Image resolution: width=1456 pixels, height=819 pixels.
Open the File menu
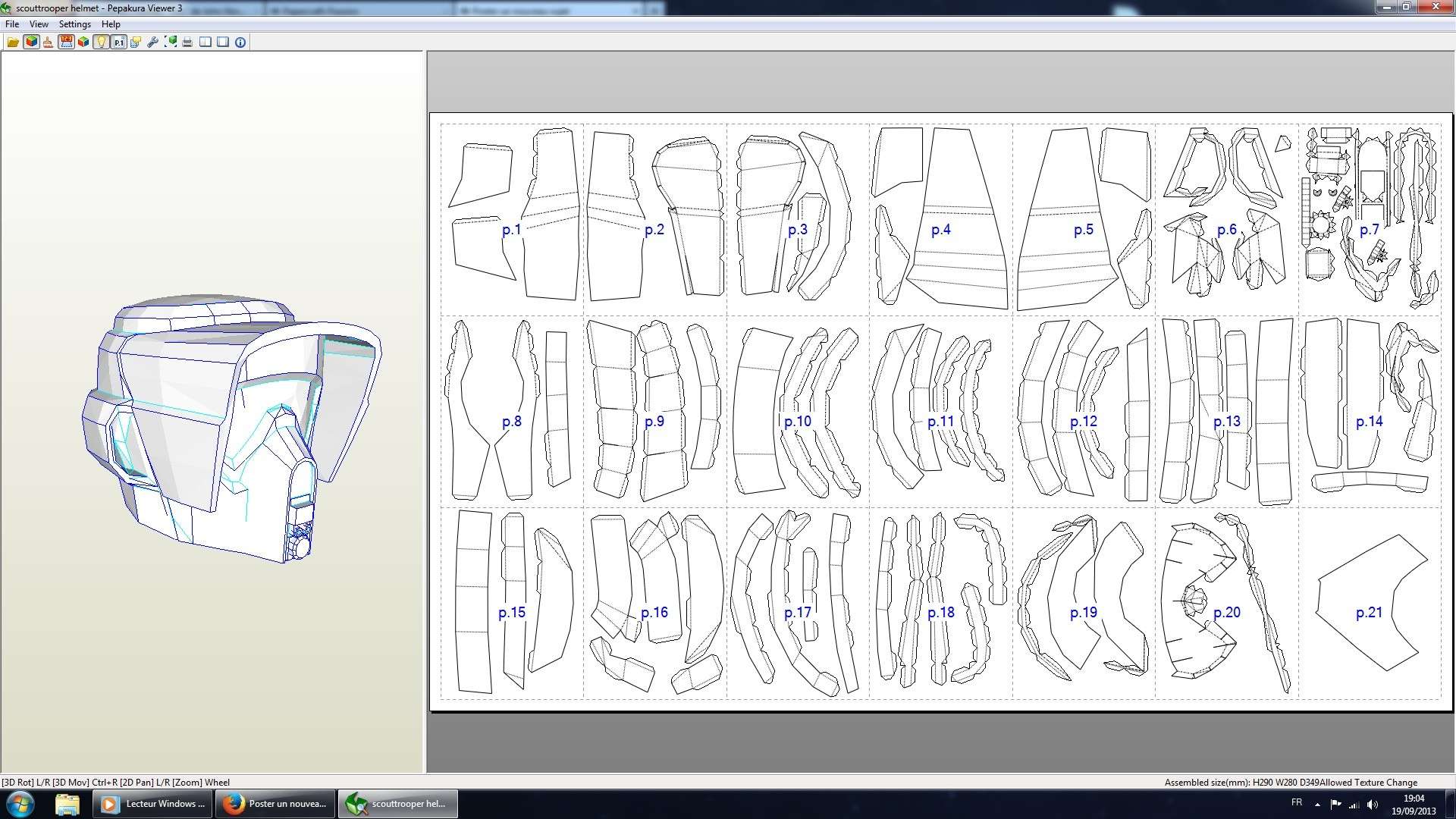(12, 24)
